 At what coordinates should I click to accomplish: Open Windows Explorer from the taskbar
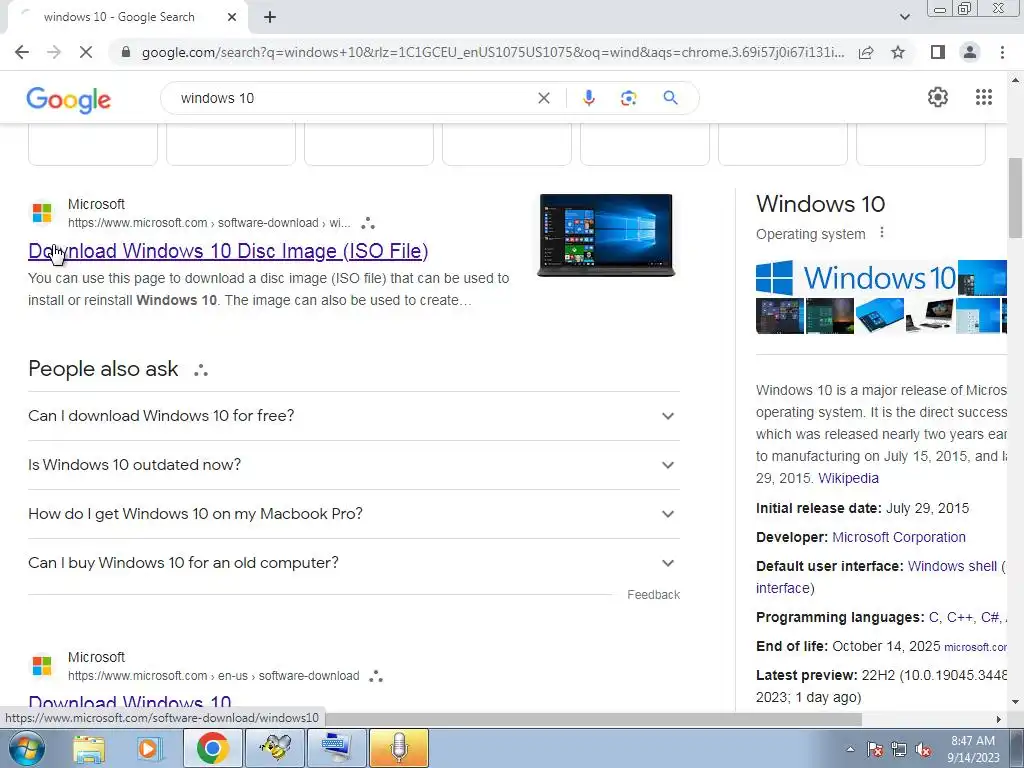coord(89,748)
